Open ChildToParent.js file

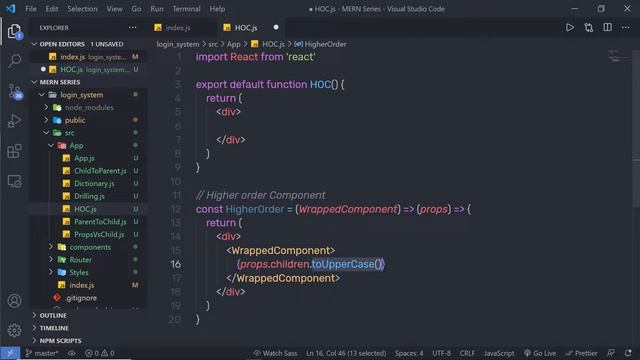point(100,171)
